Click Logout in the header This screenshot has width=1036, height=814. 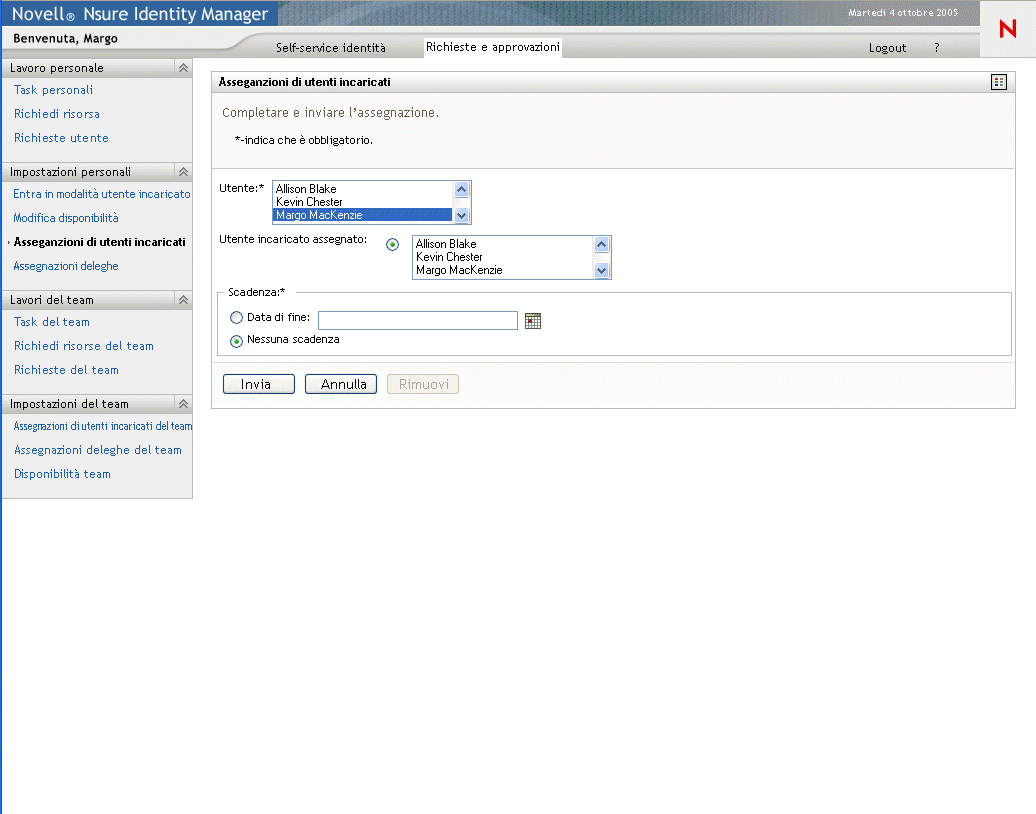coord(887,48)
